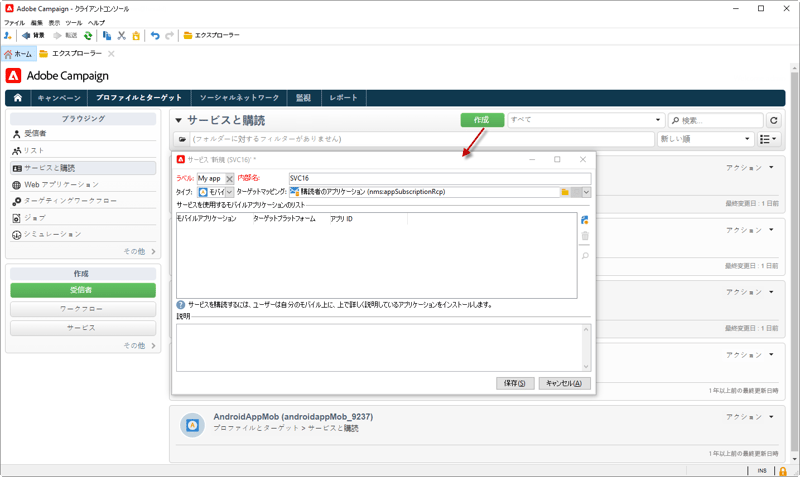Viewport: 800px width, 477px height.
Task: Click the 検索 search field
Action: coord(716,120)
